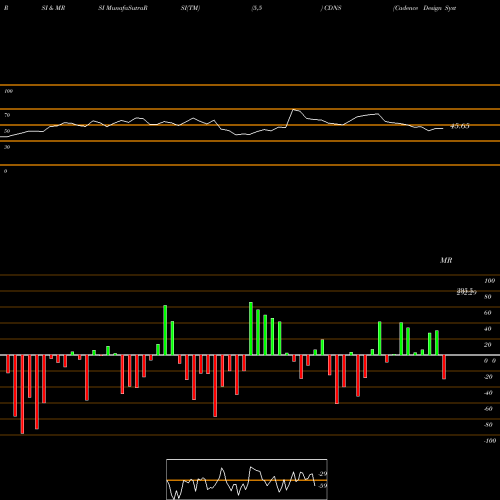
Task: Click the (5,5 parameters text in header
Action: 257,8
